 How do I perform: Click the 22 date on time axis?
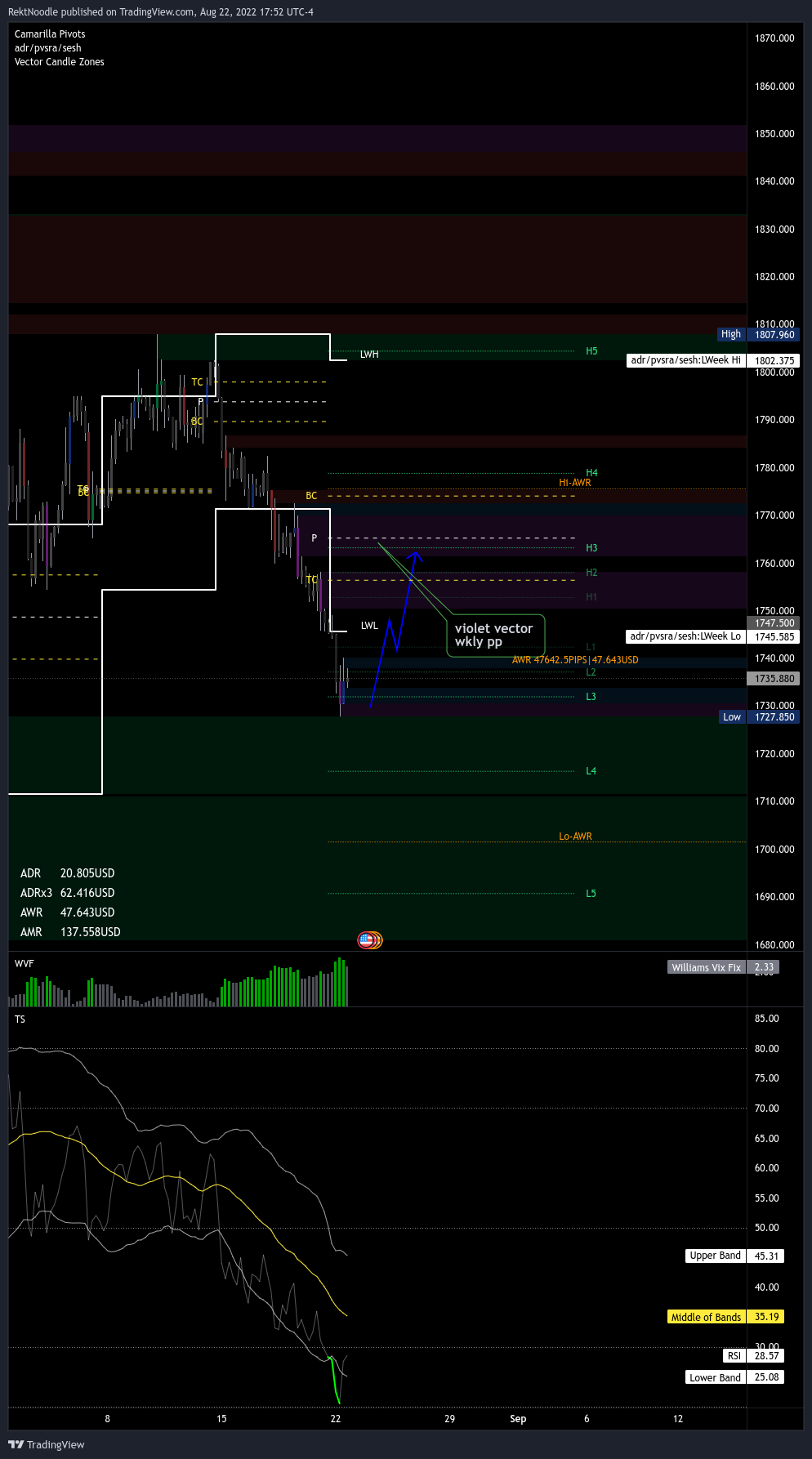(336, 1419)
